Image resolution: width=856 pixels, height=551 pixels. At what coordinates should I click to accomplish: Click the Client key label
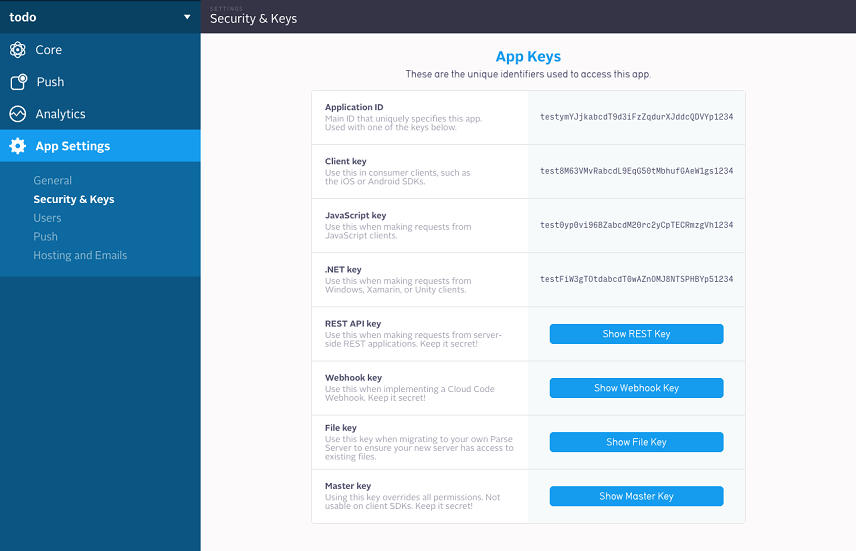pos(346,161)
